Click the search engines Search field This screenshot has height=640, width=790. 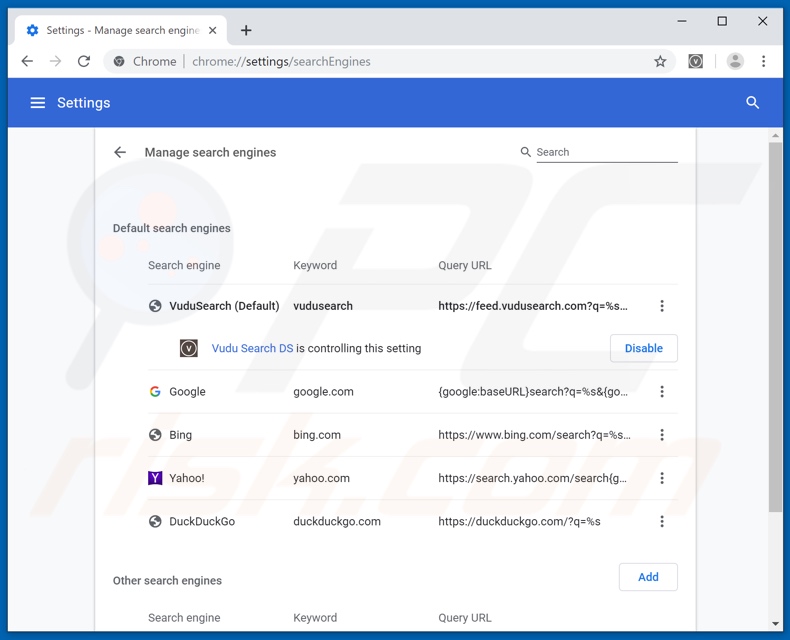(x=607, y=152)
